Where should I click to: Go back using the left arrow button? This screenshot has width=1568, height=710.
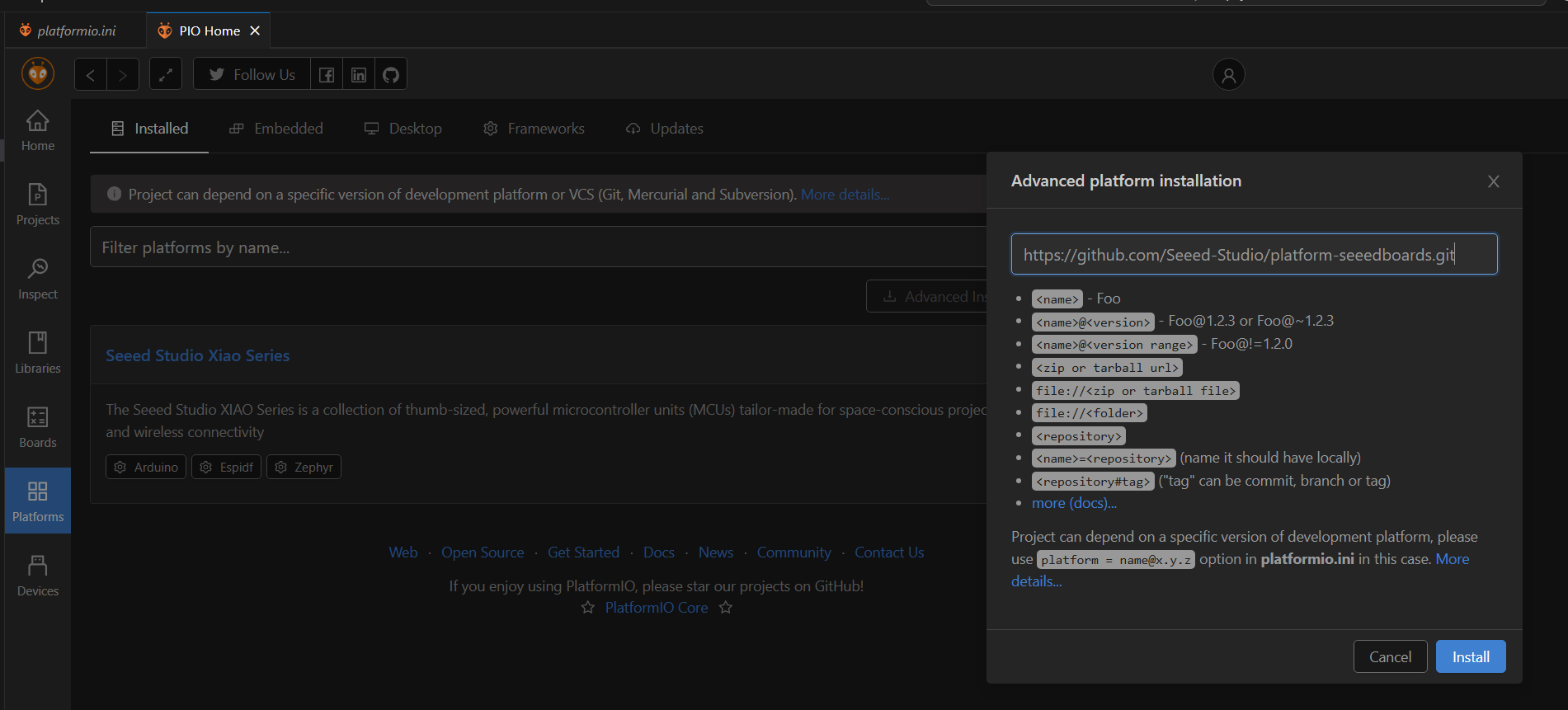[91, 75]
